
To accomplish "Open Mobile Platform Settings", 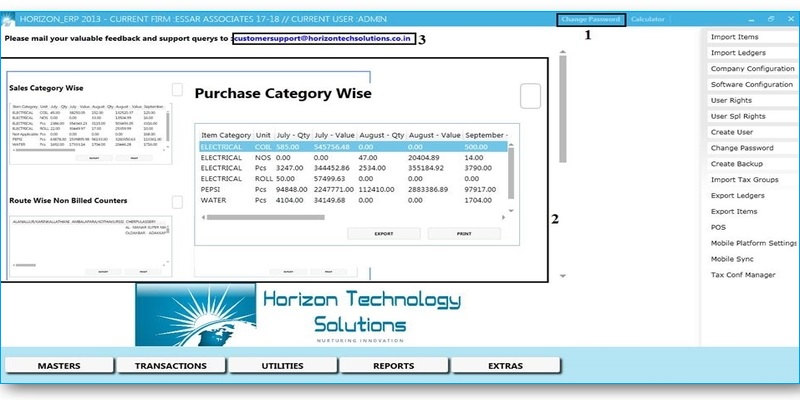I will pyautogui.click(x=750, y=243).
